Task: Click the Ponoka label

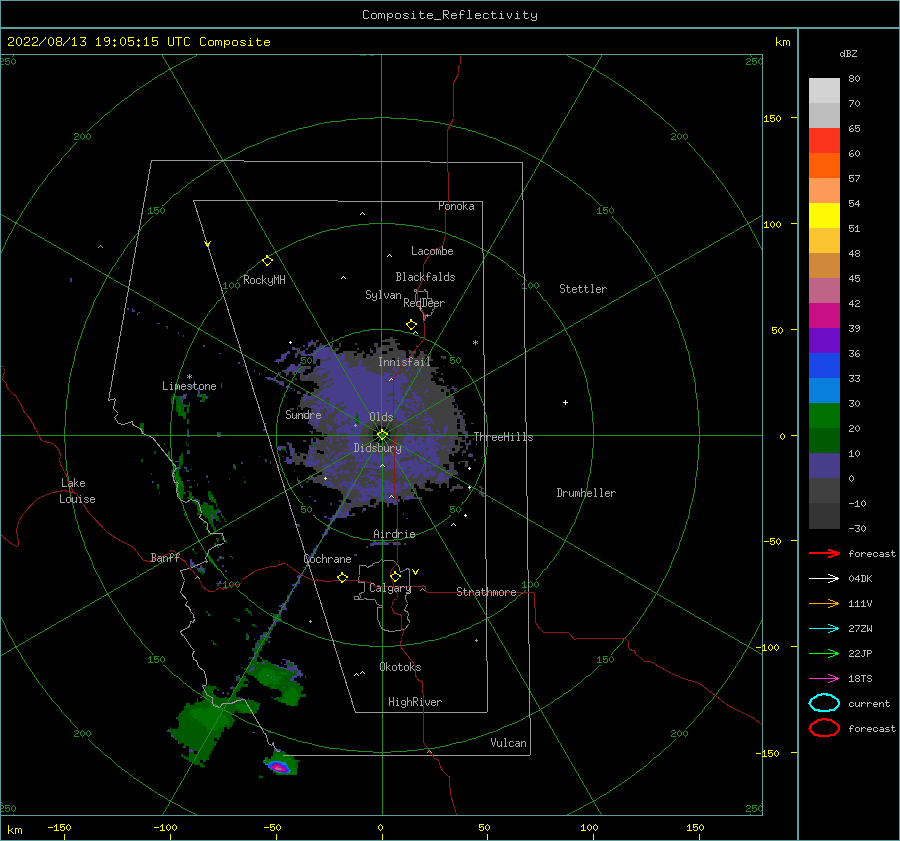Action: 456,206
